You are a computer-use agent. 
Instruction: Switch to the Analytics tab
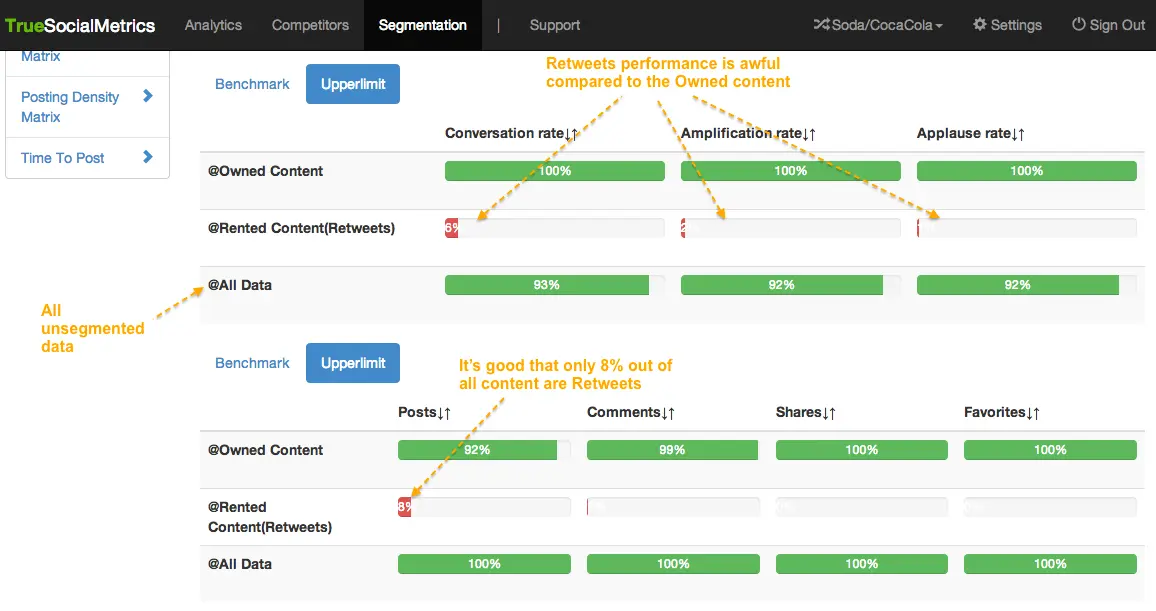(x=214, y=25)
